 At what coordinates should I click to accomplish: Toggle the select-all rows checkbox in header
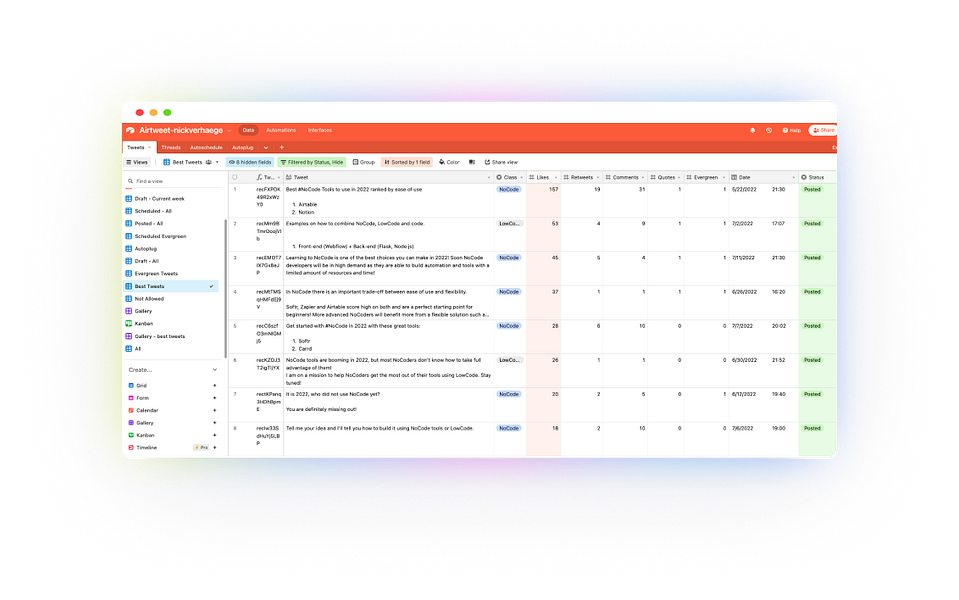point(235,177)
